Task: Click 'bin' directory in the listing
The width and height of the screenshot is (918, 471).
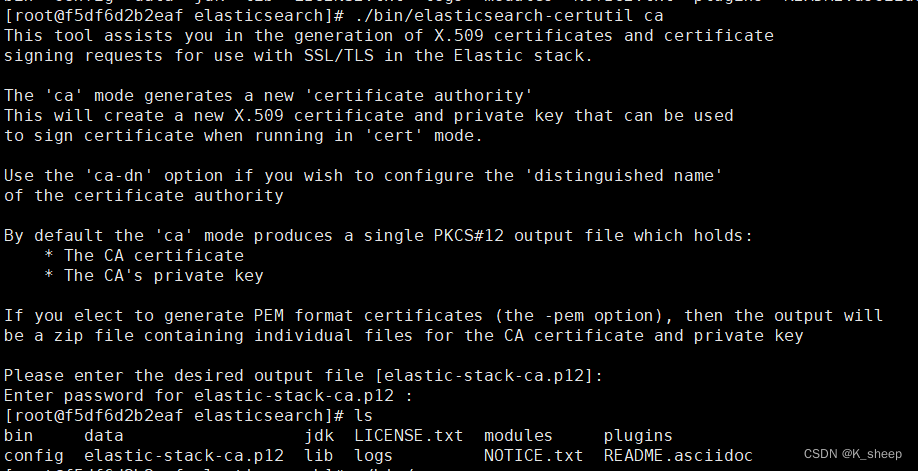Action: [x=19, y=436]
